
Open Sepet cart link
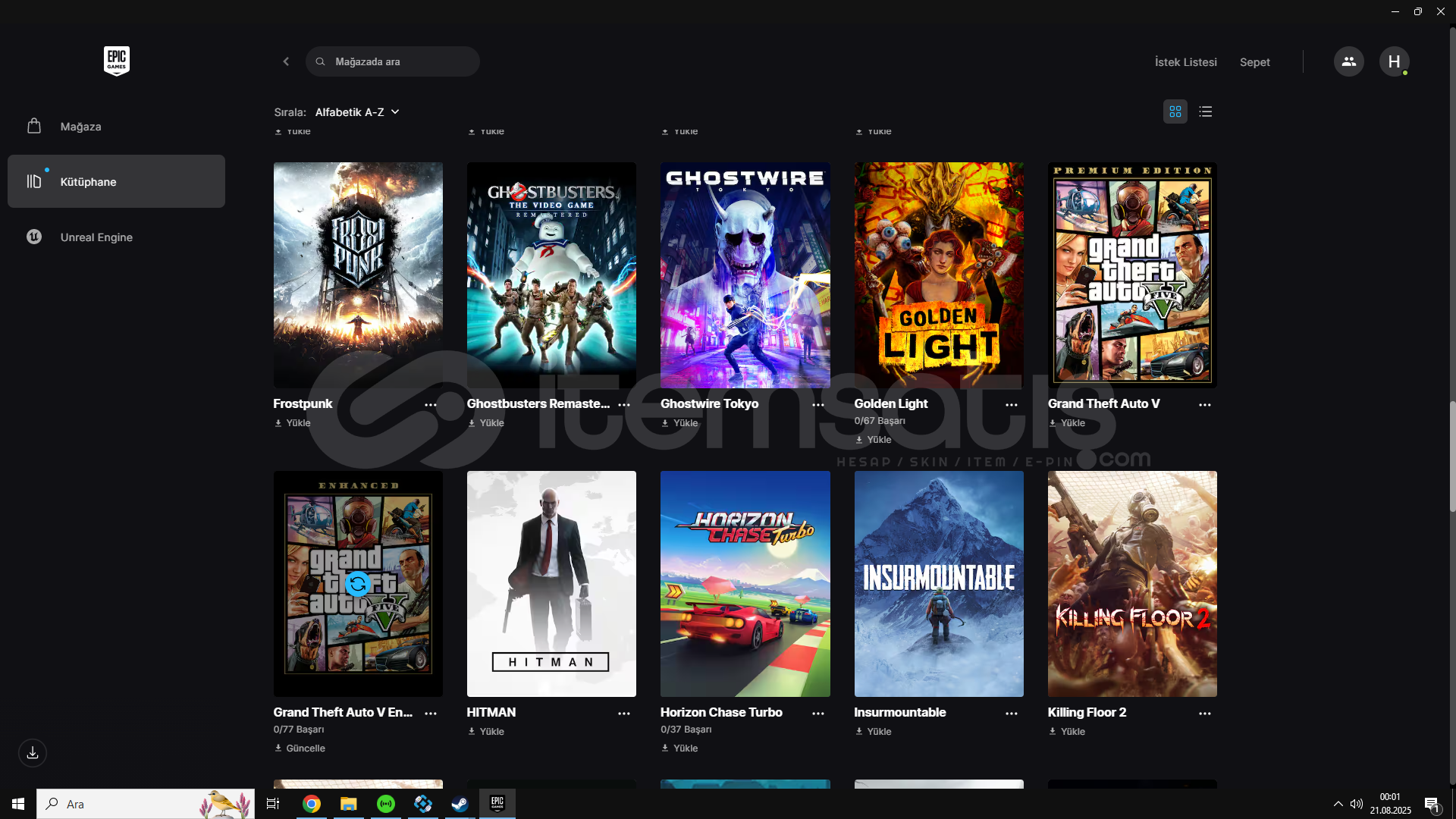1255,62
